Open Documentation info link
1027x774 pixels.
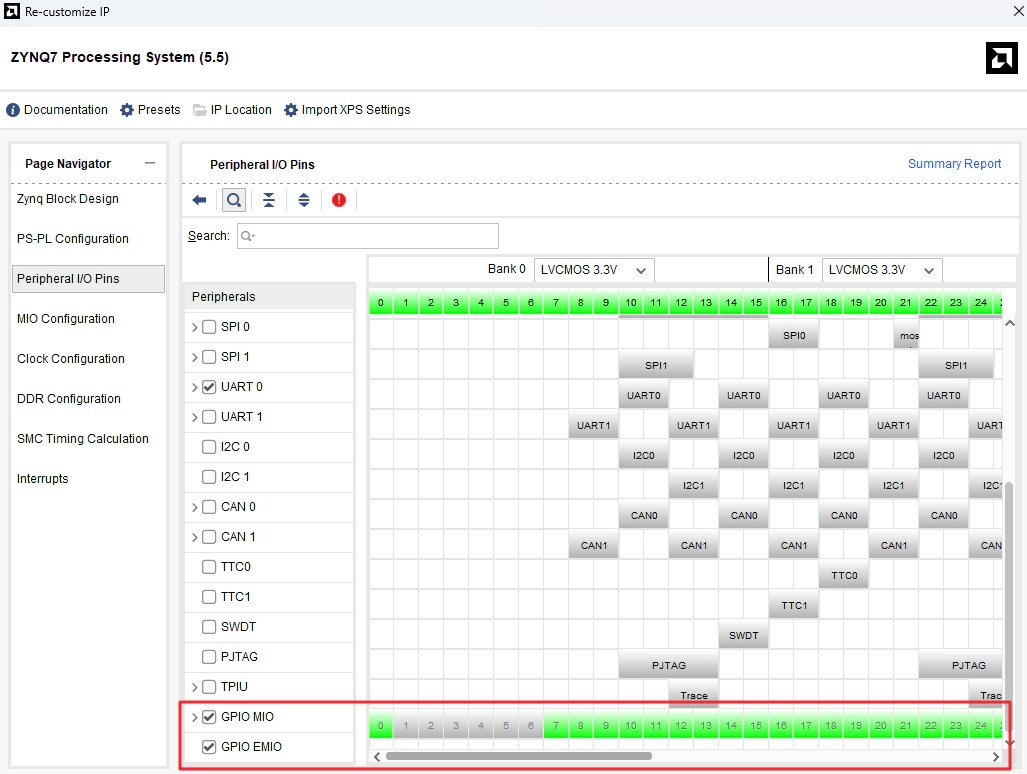tap(57, 110)
